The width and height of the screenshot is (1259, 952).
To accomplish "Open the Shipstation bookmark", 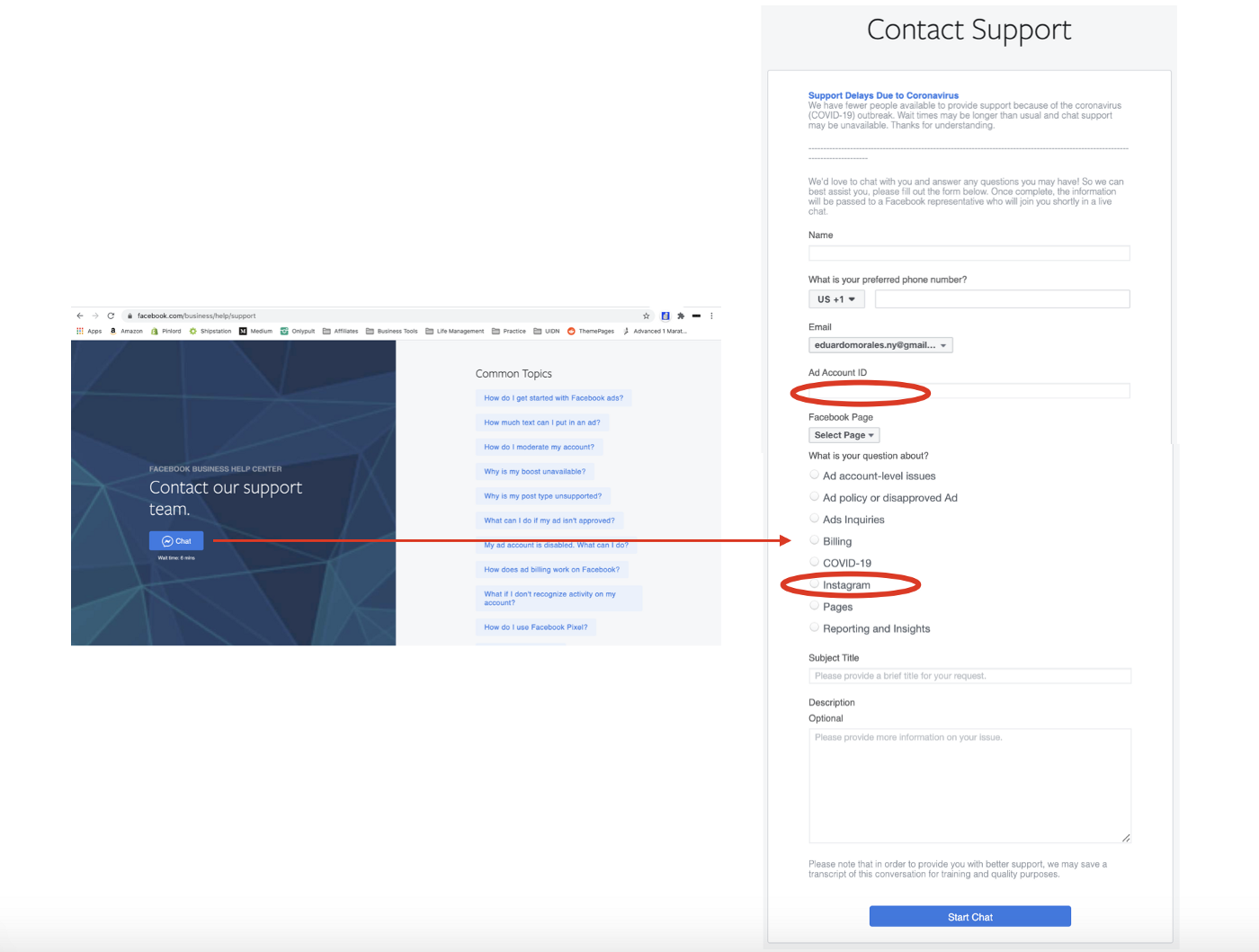I will click(210, 331).
